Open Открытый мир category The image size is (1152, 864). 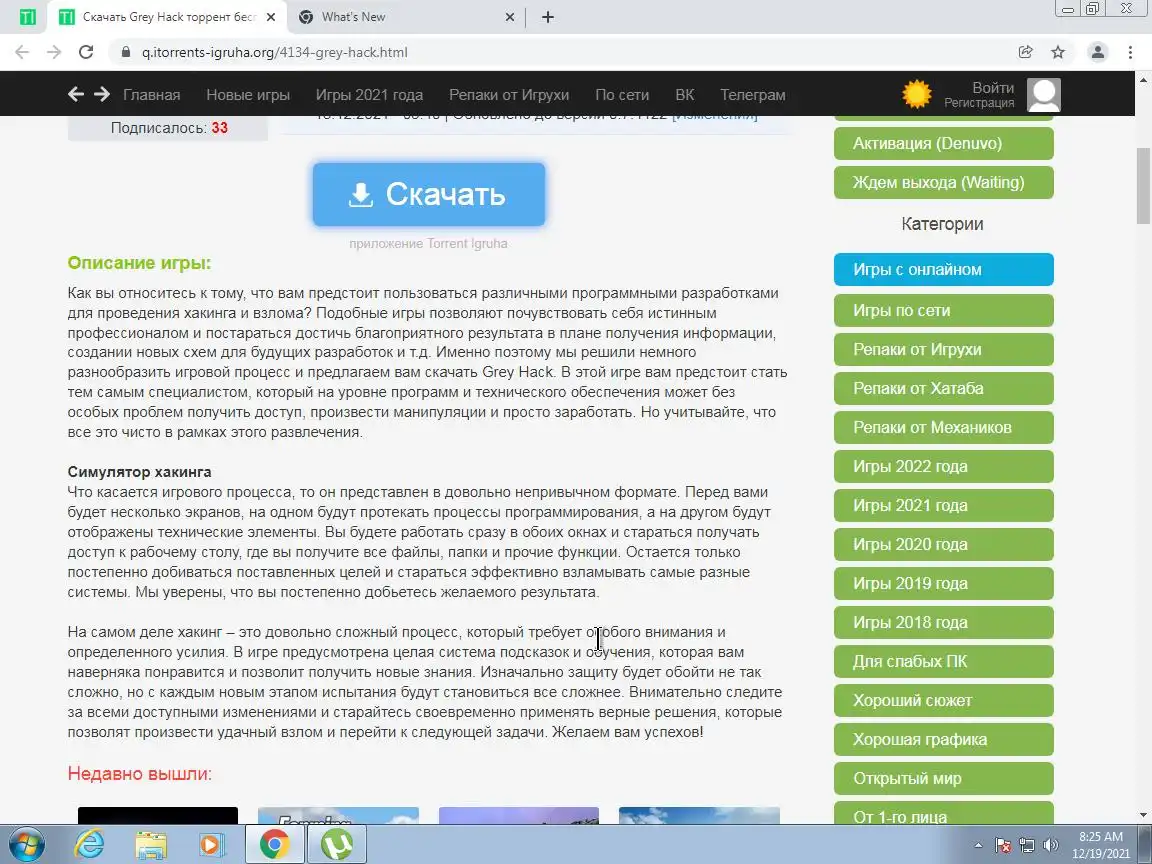pos(943,778)
